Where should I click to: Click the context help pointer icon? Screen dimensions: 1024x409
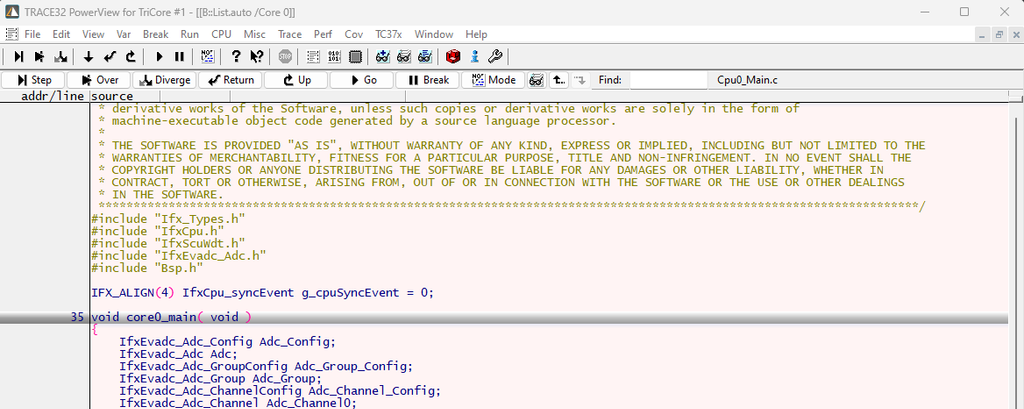pyautogui.click(x=257, y=57)
